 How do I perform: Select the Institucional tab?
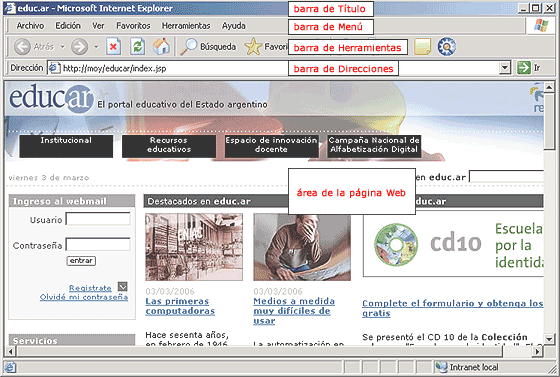[66, 146]
